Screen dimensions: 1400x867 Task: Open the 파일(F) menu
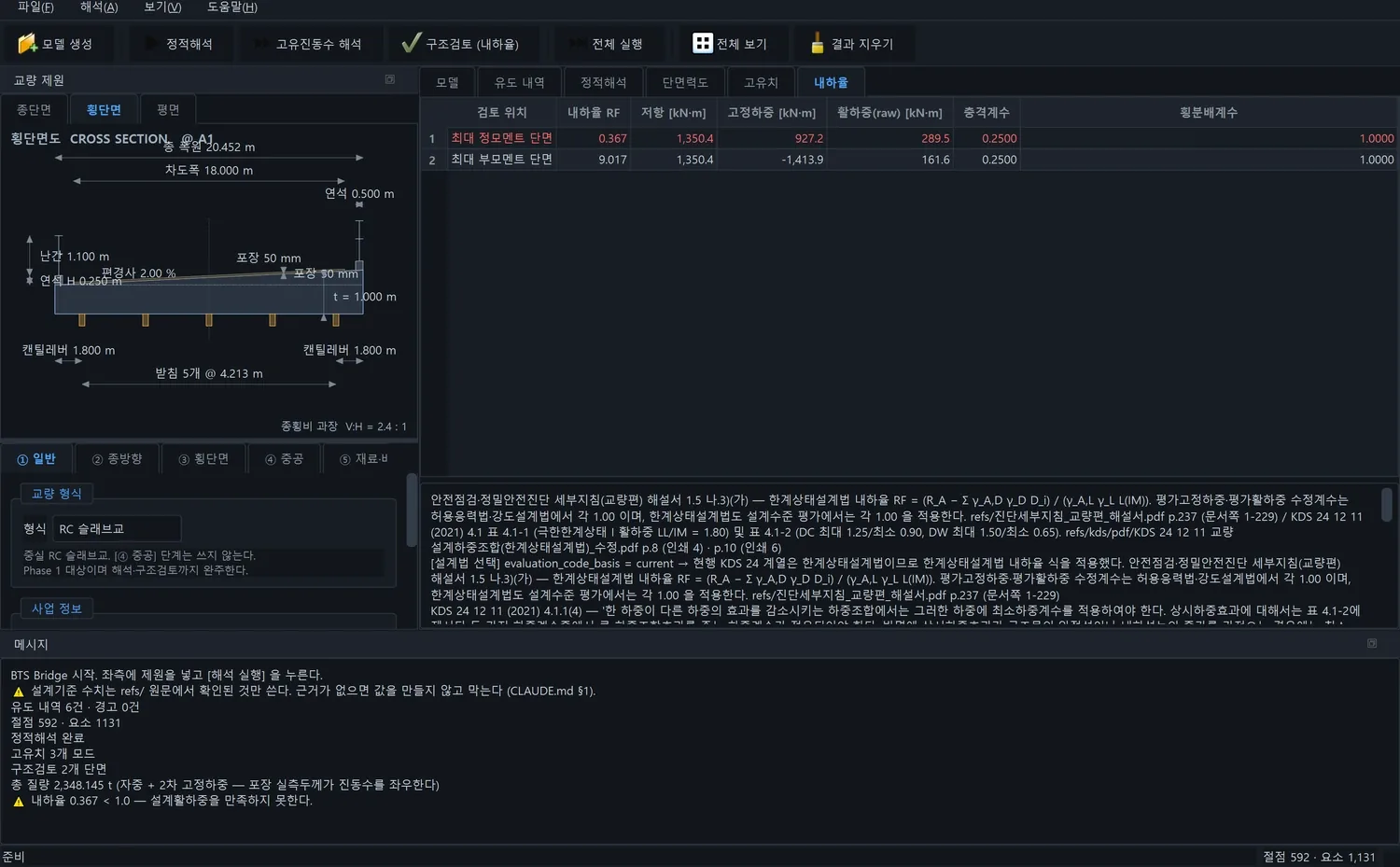click(35, 7)
